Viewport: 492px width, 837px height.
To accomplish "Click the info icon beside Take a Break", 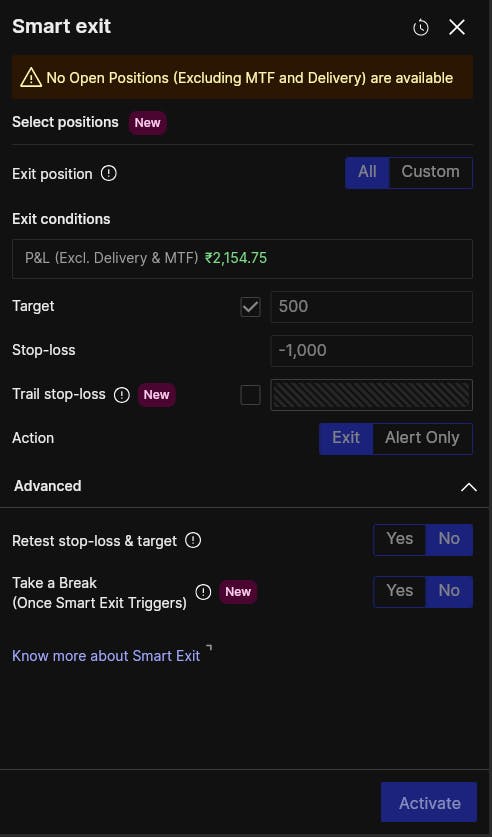I will pos(203,592).
